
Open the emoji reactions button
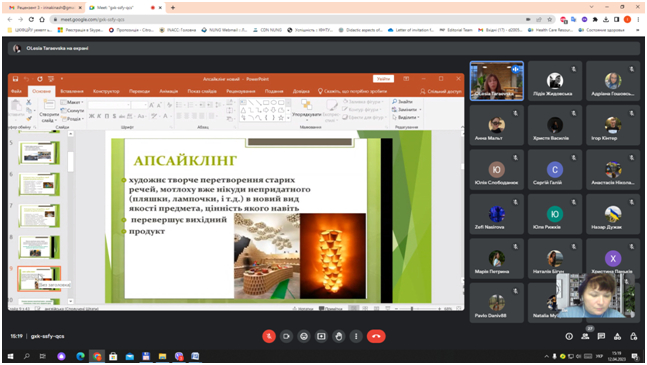tap(304, 336)
